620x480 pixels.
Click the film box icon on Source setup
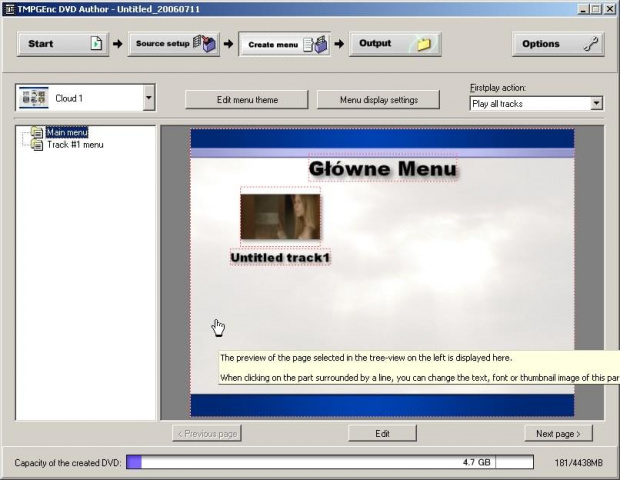point(204,43)
